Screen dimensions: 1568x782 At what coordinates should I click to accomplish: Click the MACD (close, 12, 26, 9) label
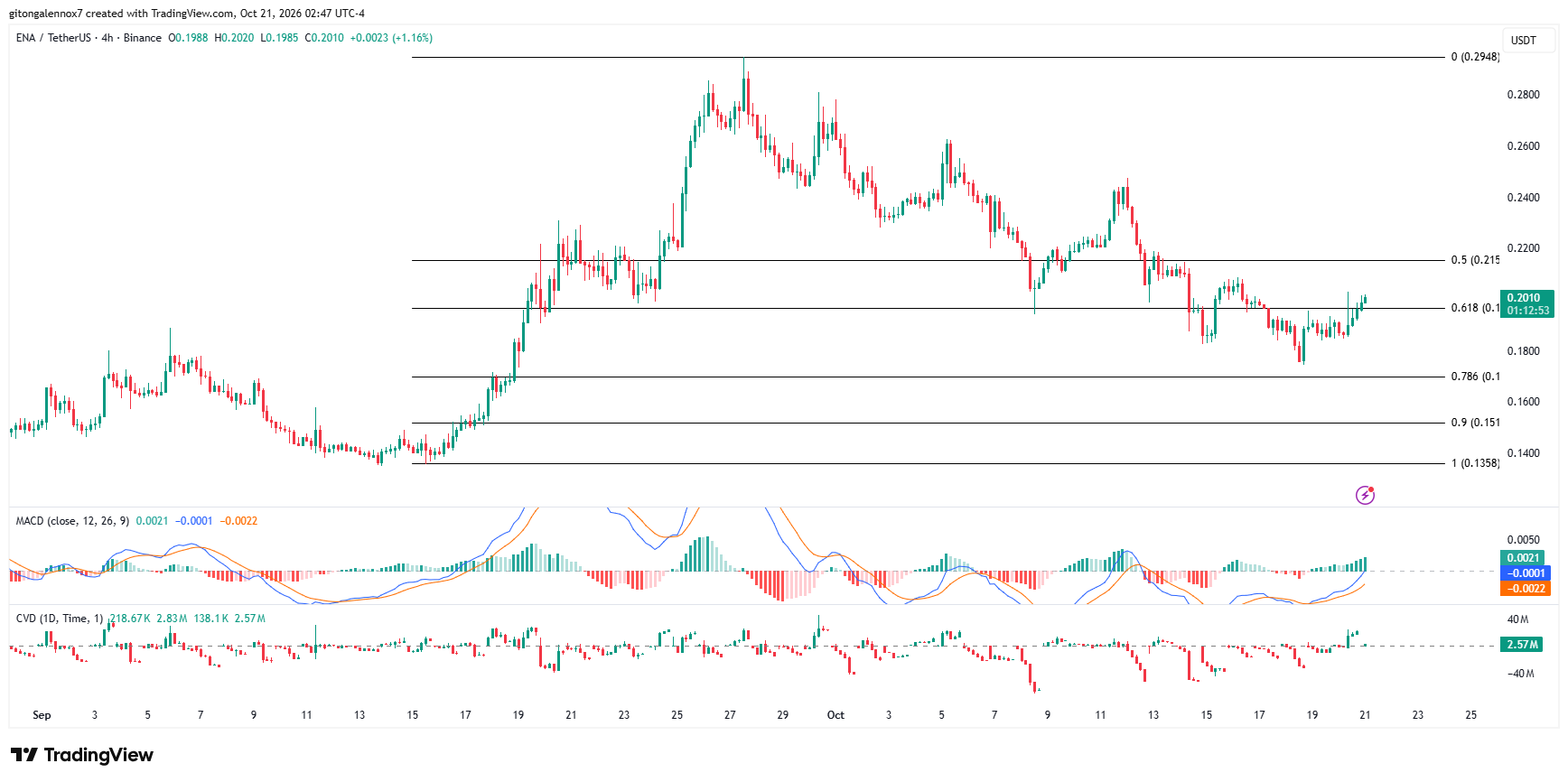72,521
